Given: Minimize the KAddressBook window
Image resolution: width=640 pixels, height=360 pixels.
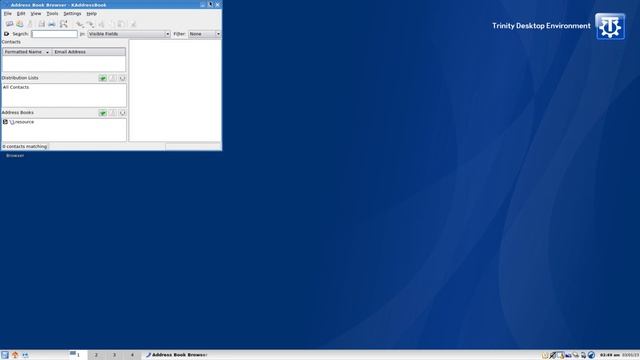Looking at the screenshot, I should [x=202, y=4].
